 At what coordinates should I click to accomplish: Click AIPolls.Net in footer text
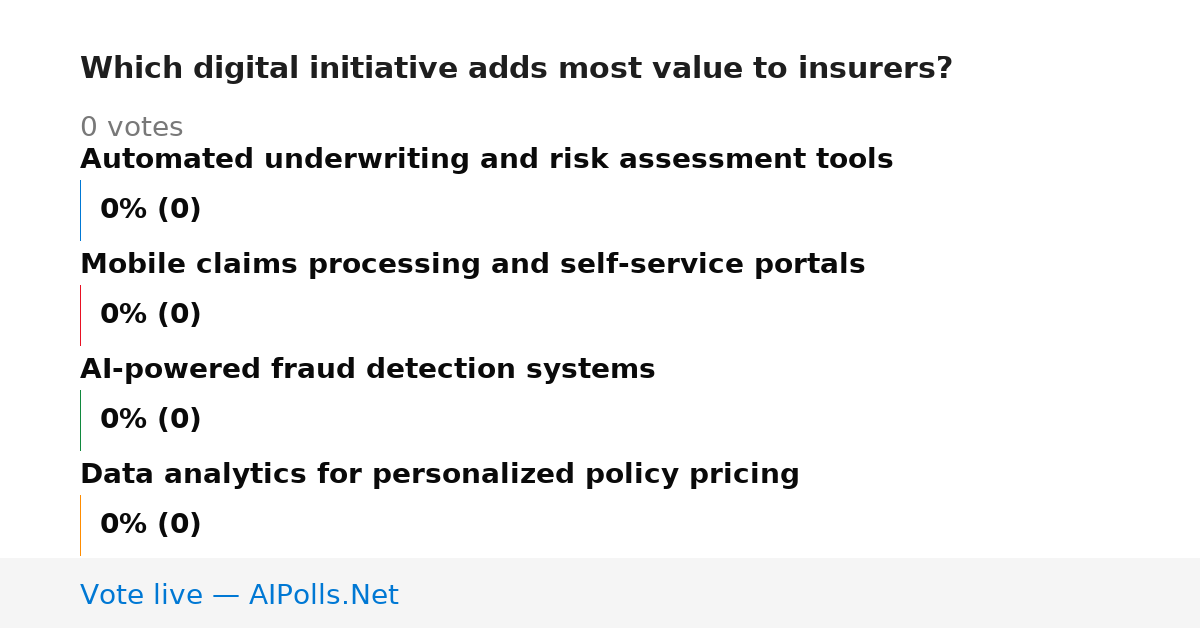tap(323, 596)
